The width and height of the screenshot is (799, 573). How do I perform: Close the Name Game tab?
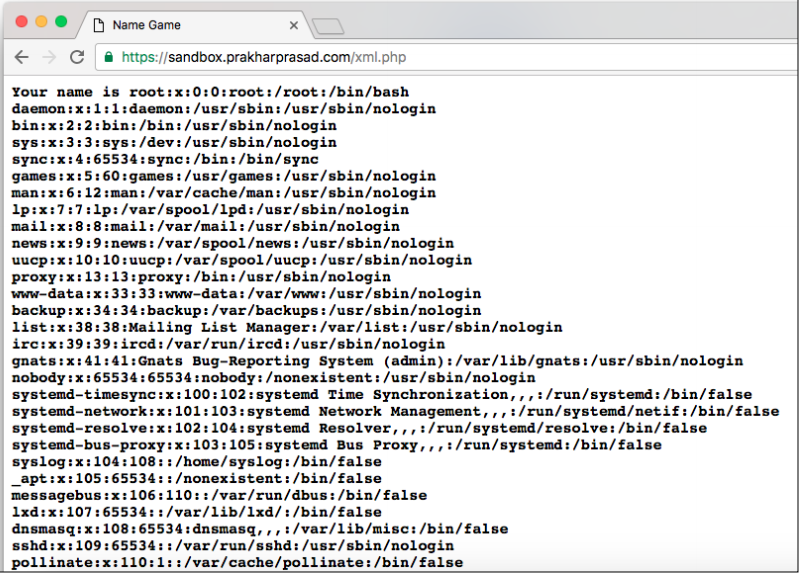(294, 25)
